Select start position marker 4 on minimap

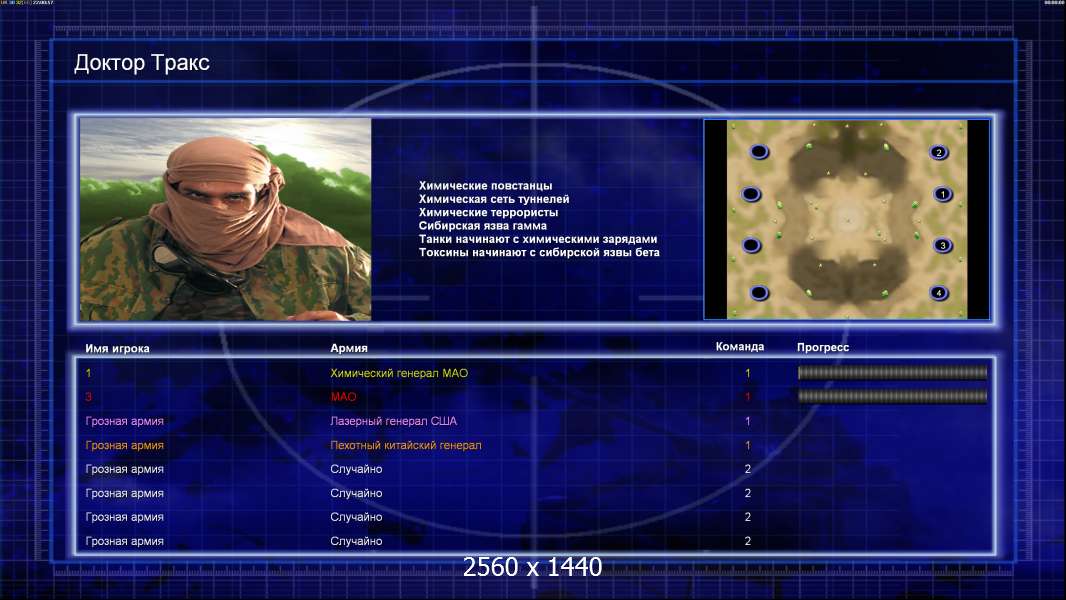(x=939, y=293)
